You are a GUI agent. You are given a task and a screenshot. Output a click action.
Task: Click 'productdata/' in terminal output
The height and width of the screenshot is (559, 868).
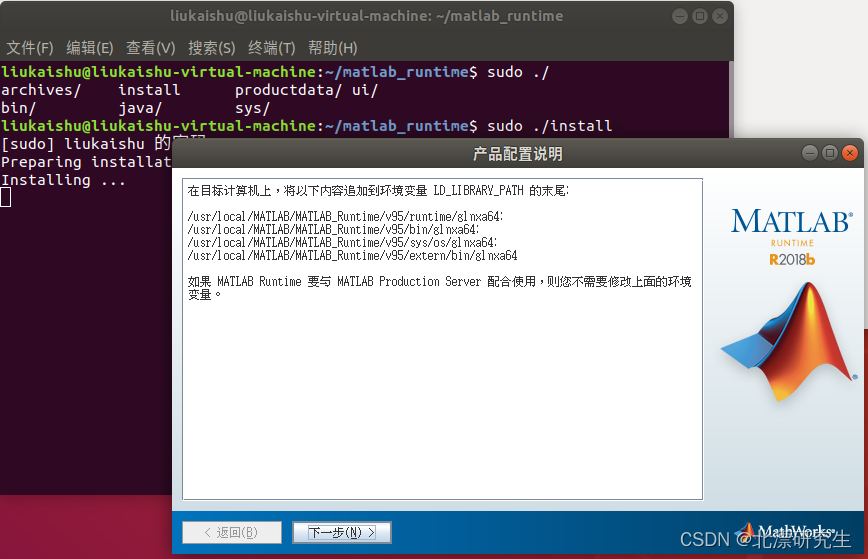[x=288, y=90]
